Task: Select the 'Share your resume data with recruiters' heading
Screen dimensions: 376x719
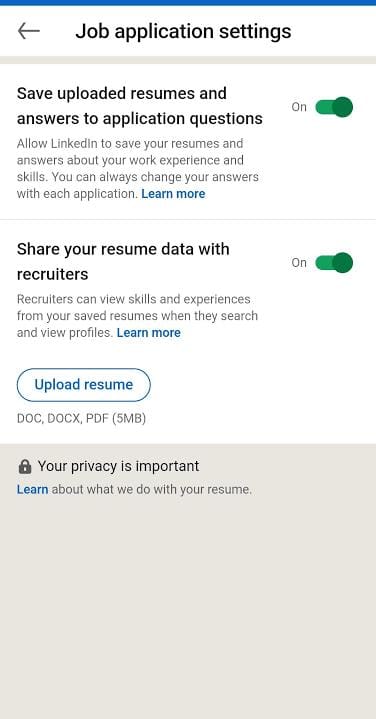Action: click(123, 261)
